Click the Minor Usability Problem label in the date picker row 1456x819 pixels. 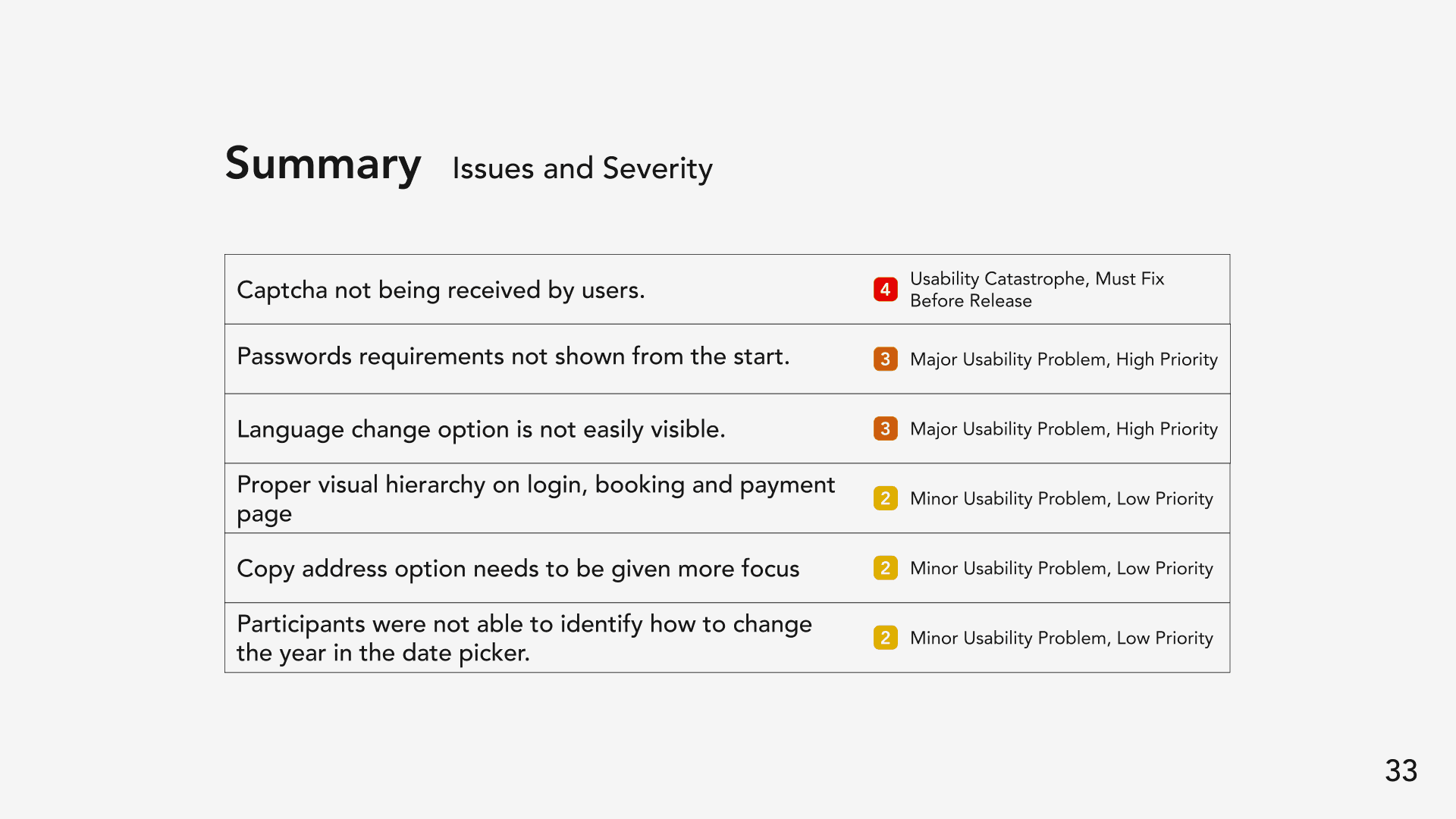coord(1062,639)
